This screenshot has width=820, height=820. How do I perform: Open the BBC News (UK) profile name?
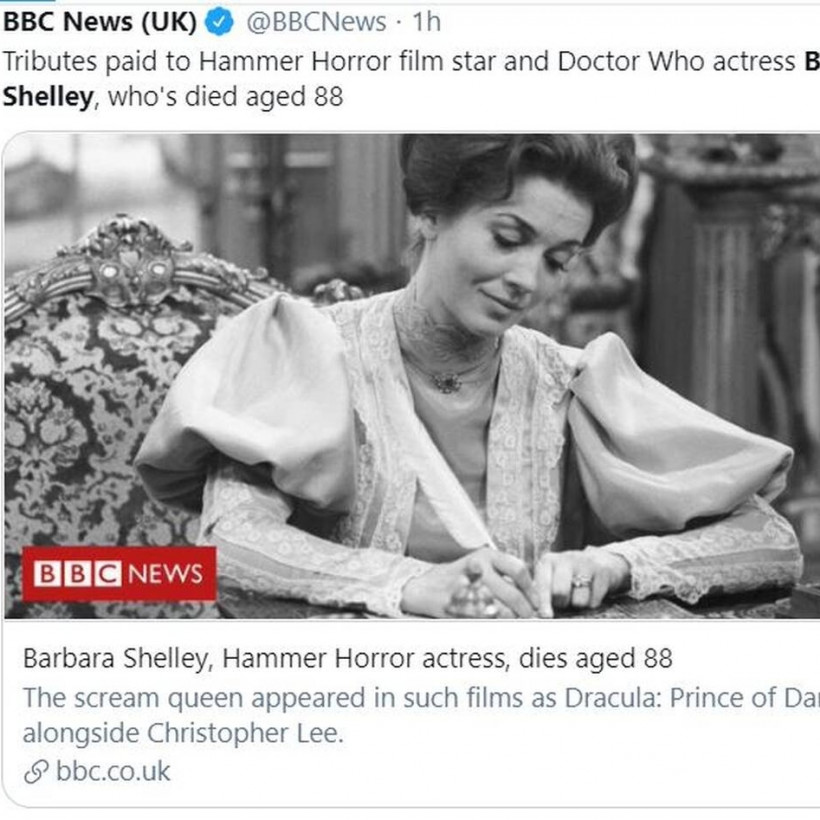coord(100,21)
